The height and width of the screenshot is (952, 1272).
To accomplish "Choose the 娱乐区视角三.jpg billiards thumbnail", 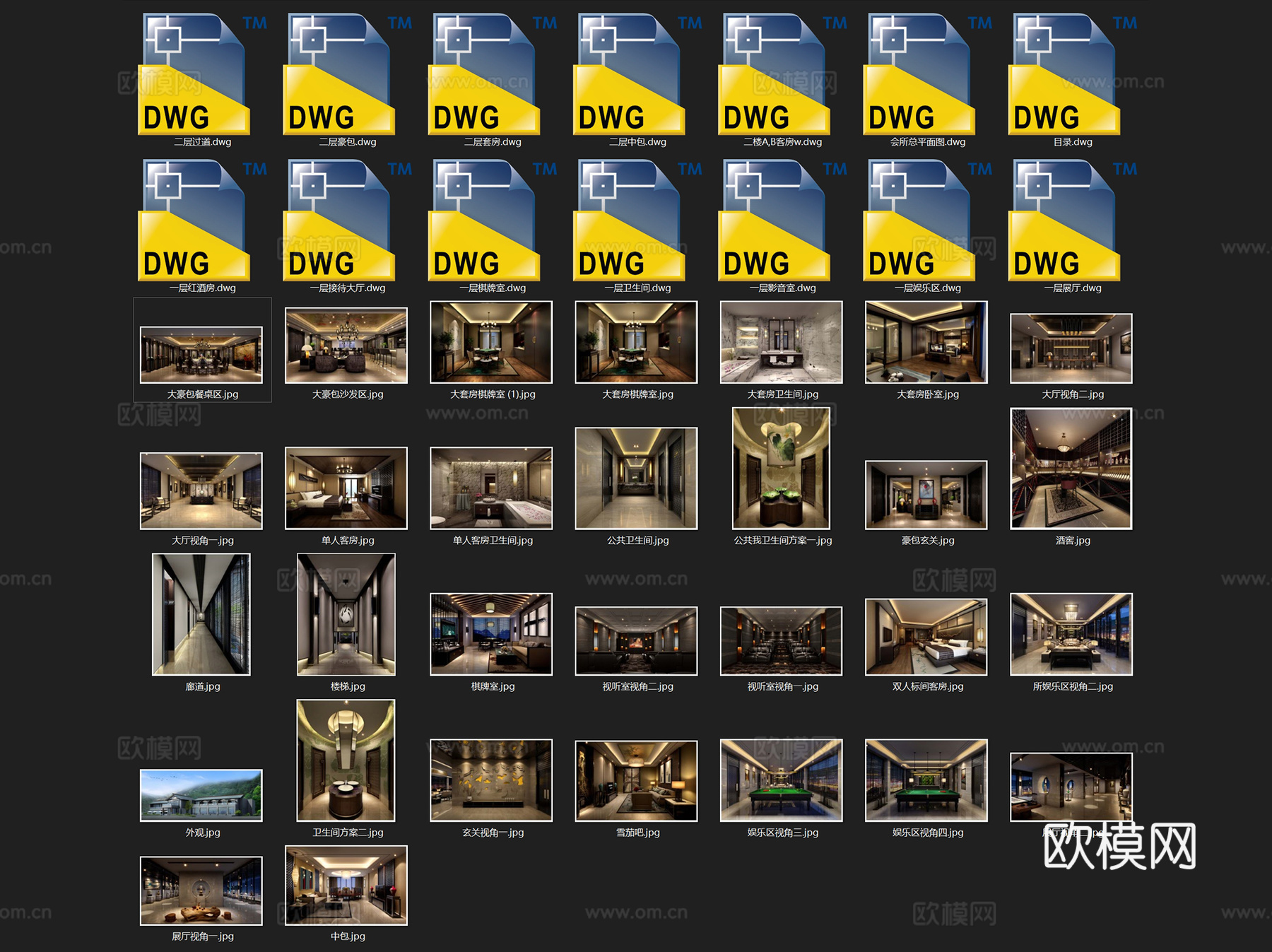I will pos(782,781).
